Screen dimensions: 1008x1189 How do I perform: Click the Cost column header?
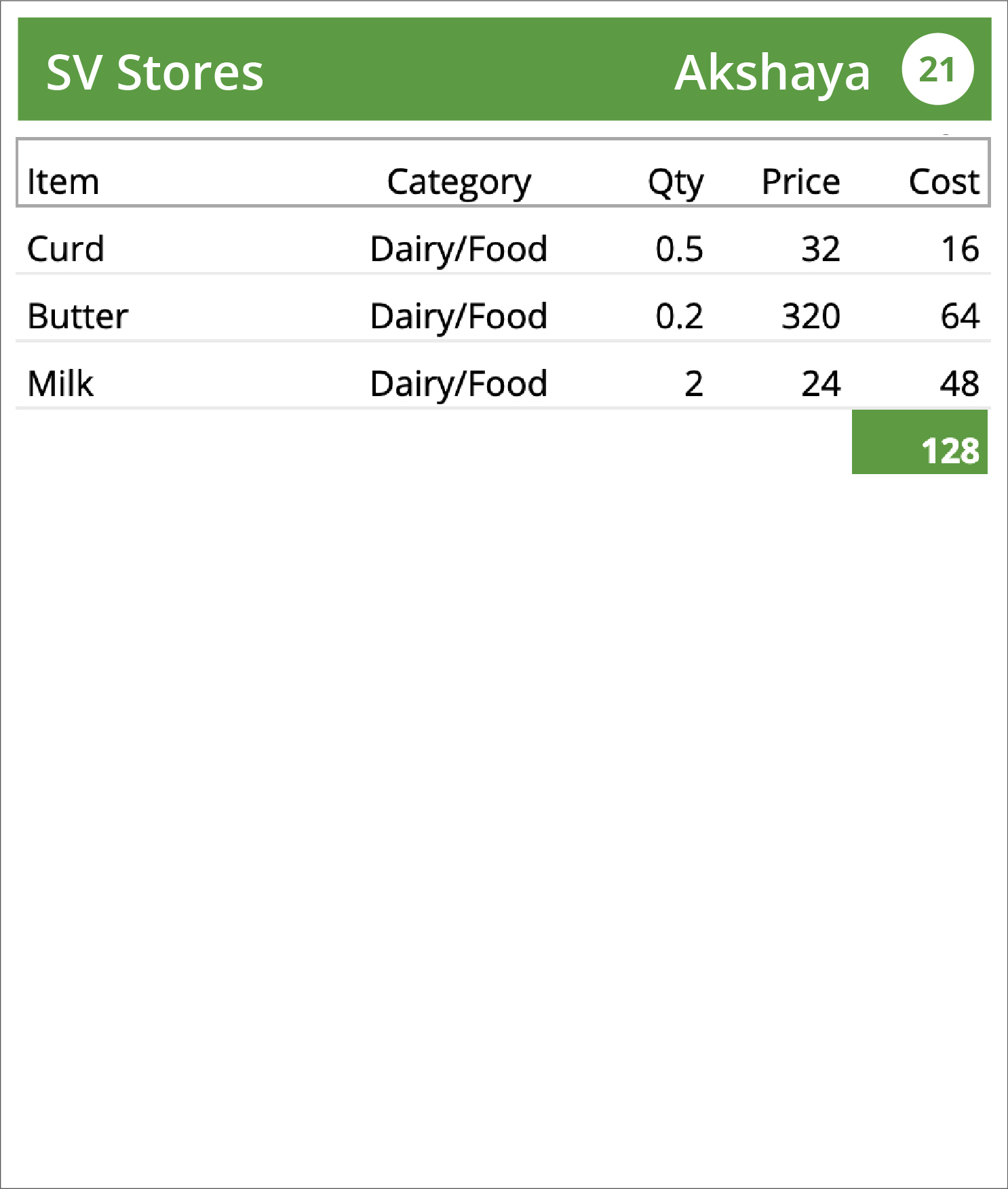pyautogui.click(x=944, y=182)
